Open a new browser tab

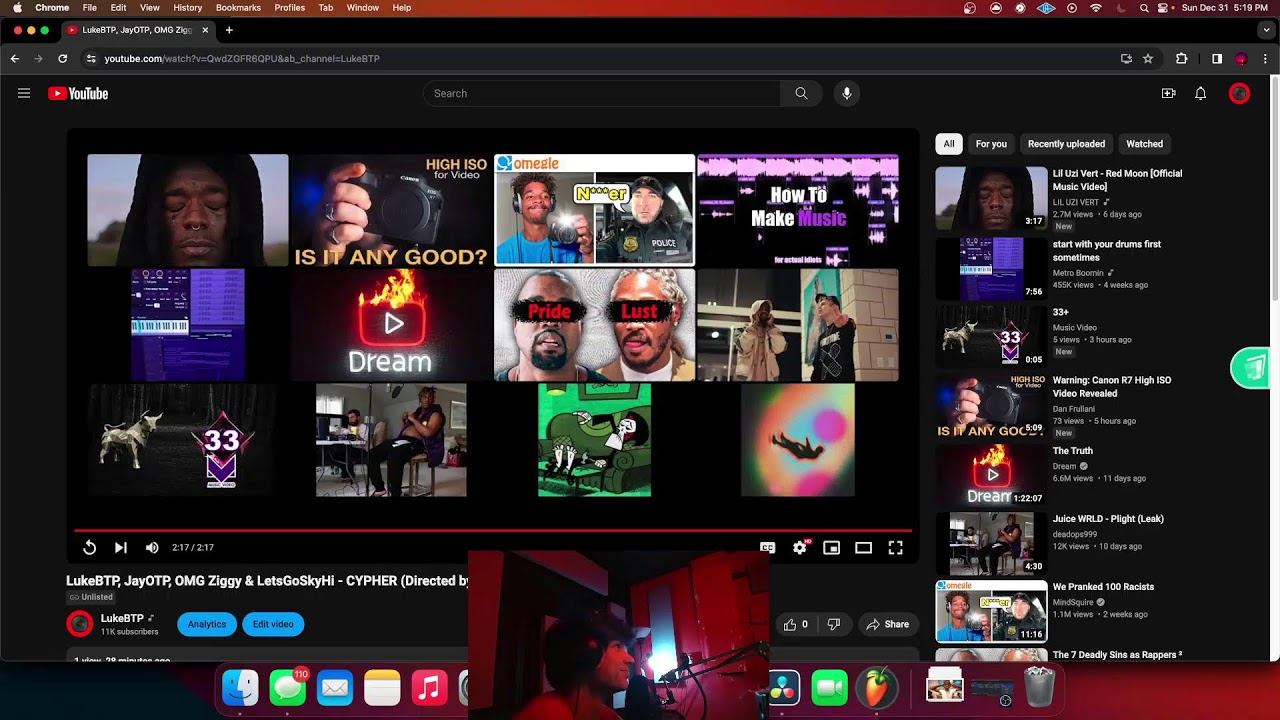(229, 30)
